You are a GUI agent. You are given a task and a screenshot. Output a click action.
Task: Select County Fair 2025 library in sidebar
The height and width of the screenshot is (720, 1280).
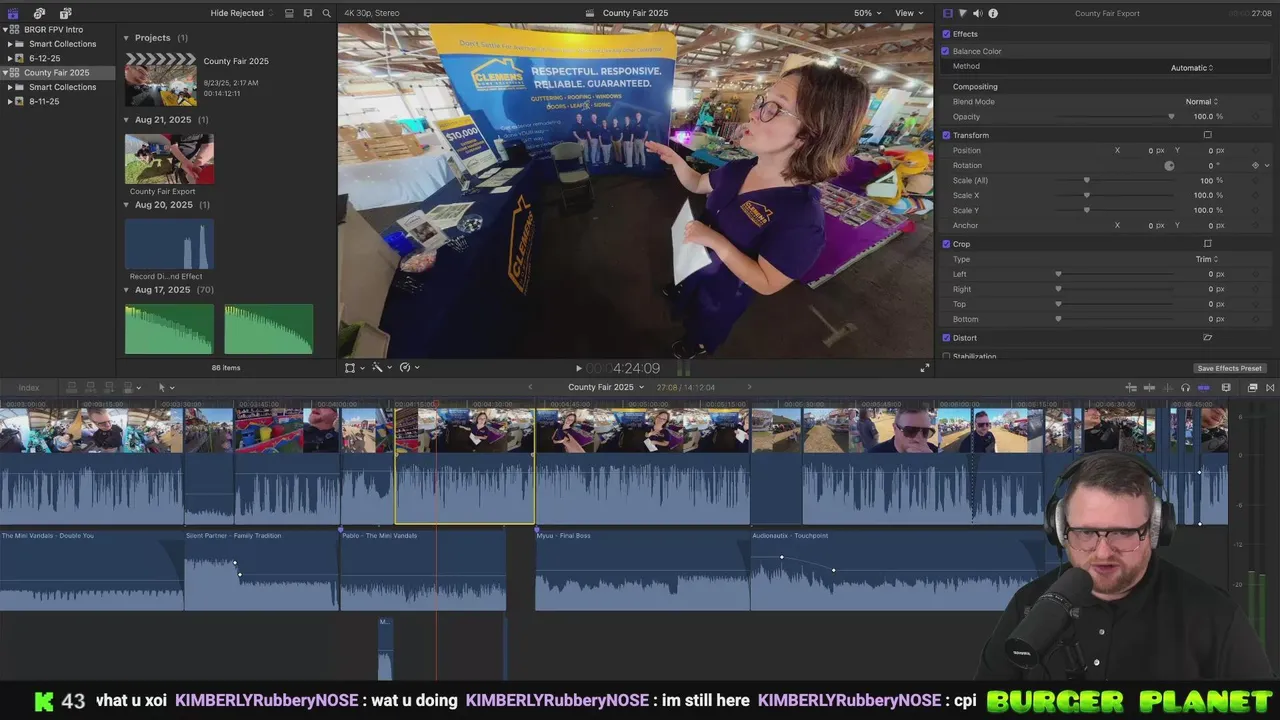[x=57, y=72]
